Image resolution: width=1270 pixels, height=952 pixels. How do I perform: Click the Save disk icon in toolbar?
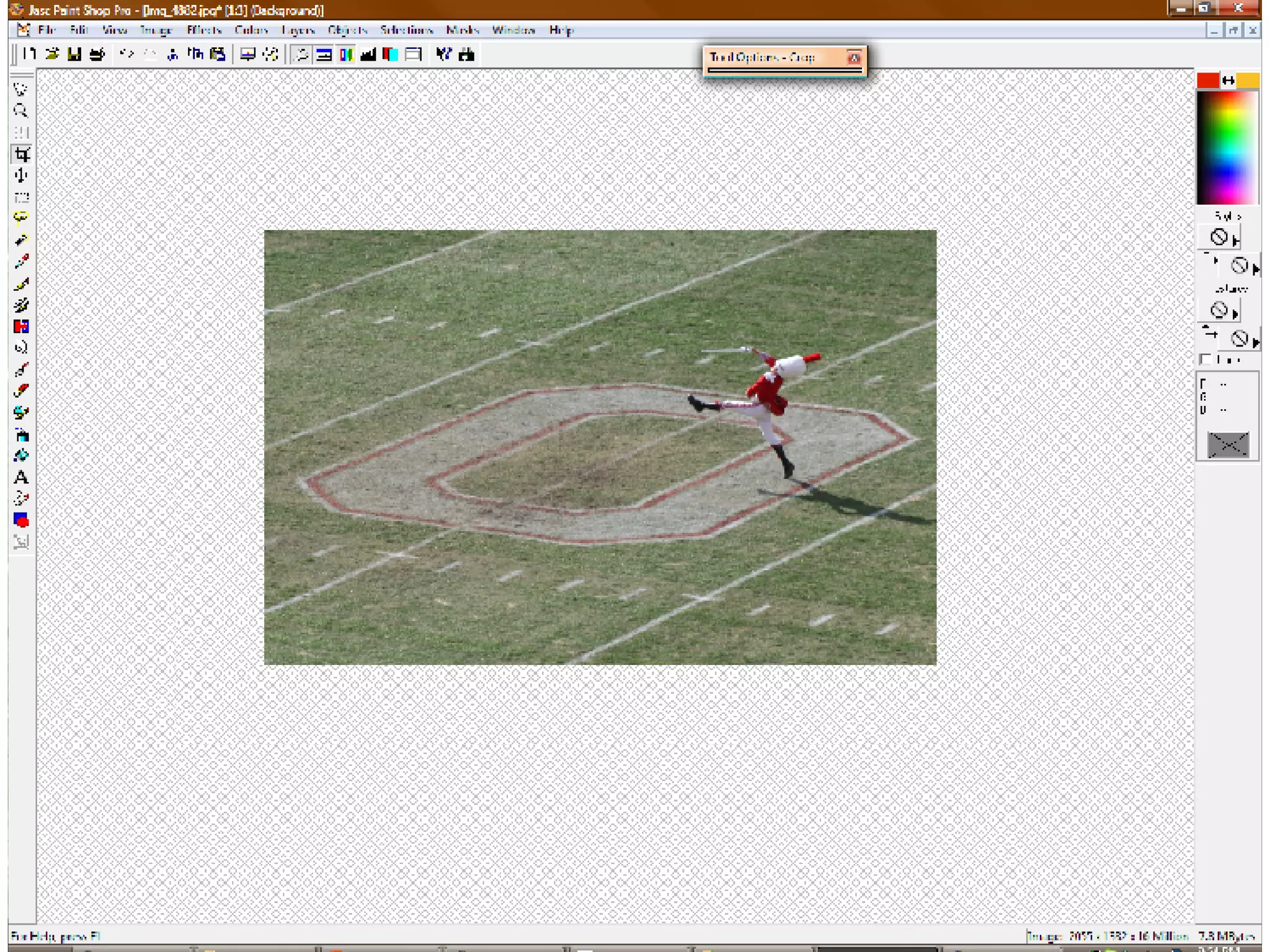74,55
